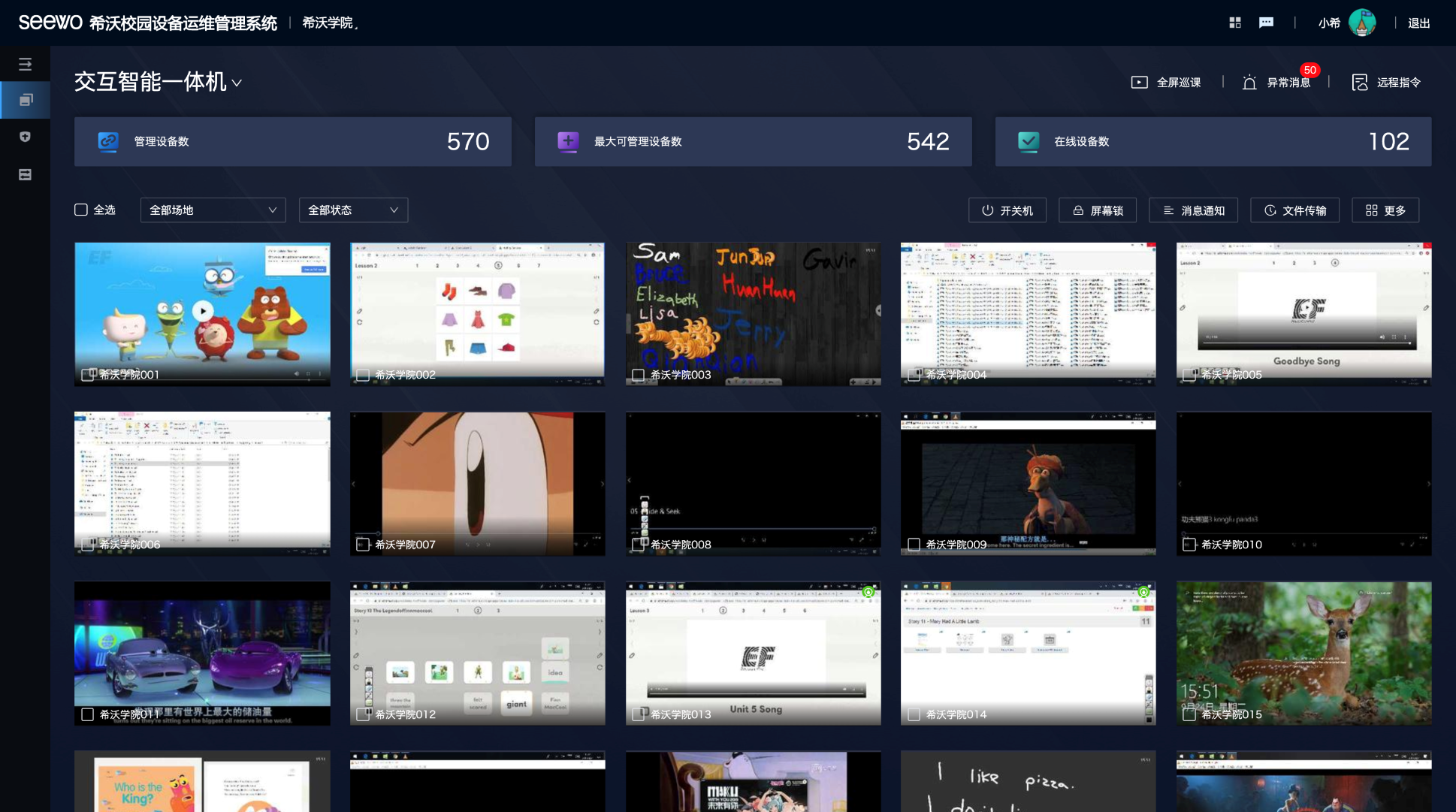This screenshot has width=1456, height=812.
Task: Click 退出 to log out
Action: (1418, 23)
